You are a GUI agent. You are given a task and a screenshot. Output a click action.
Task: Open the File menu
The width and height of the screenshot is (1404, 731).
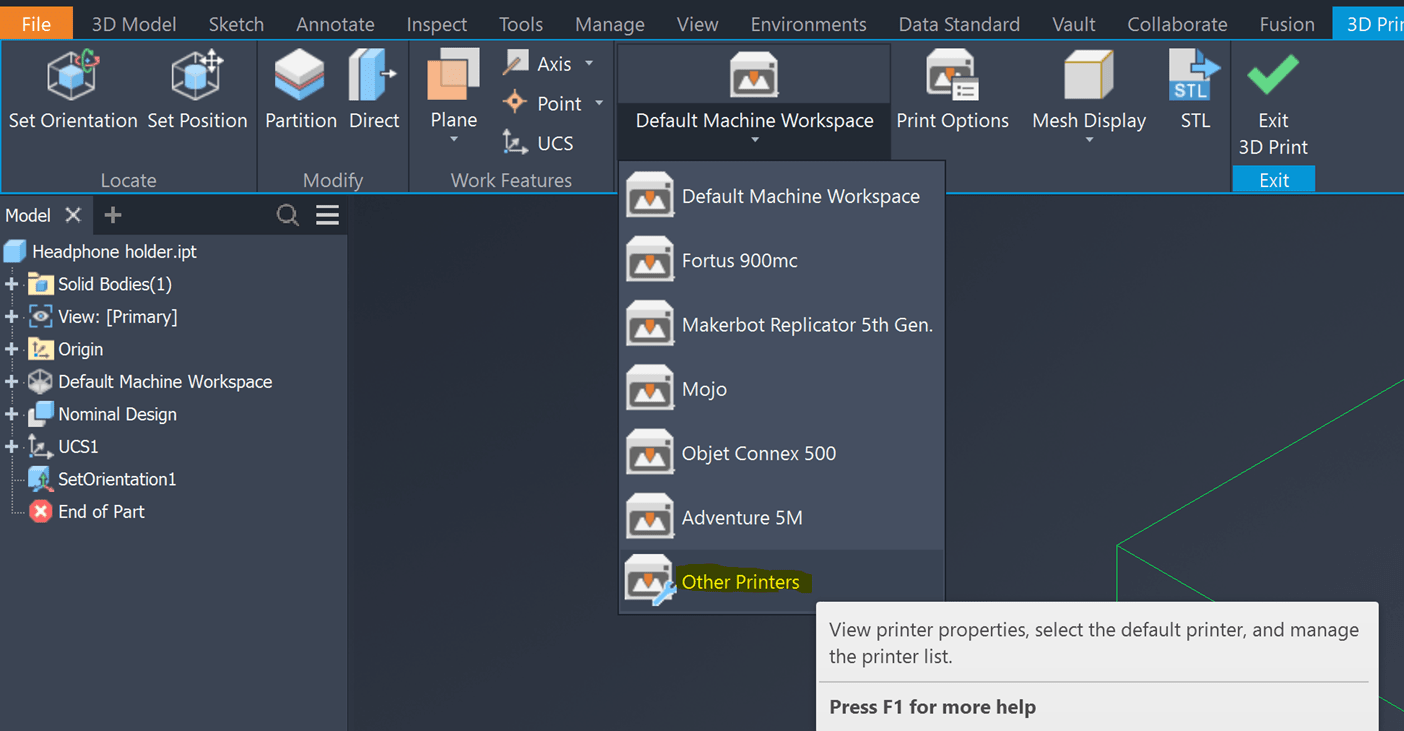click(36, 24)
